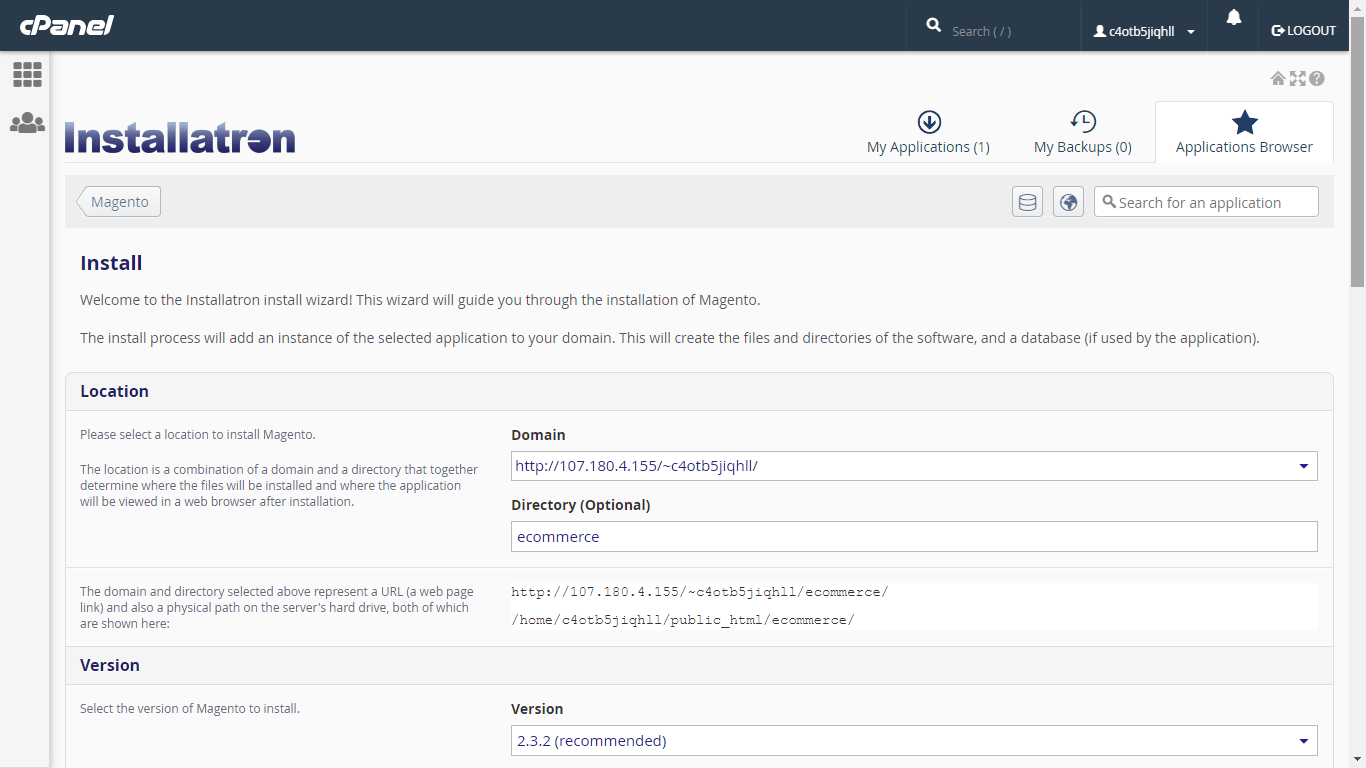Open User Manager people icon in sidebar
The height and width of the screenshot is (768, 1366).
(x=27, y=123)
